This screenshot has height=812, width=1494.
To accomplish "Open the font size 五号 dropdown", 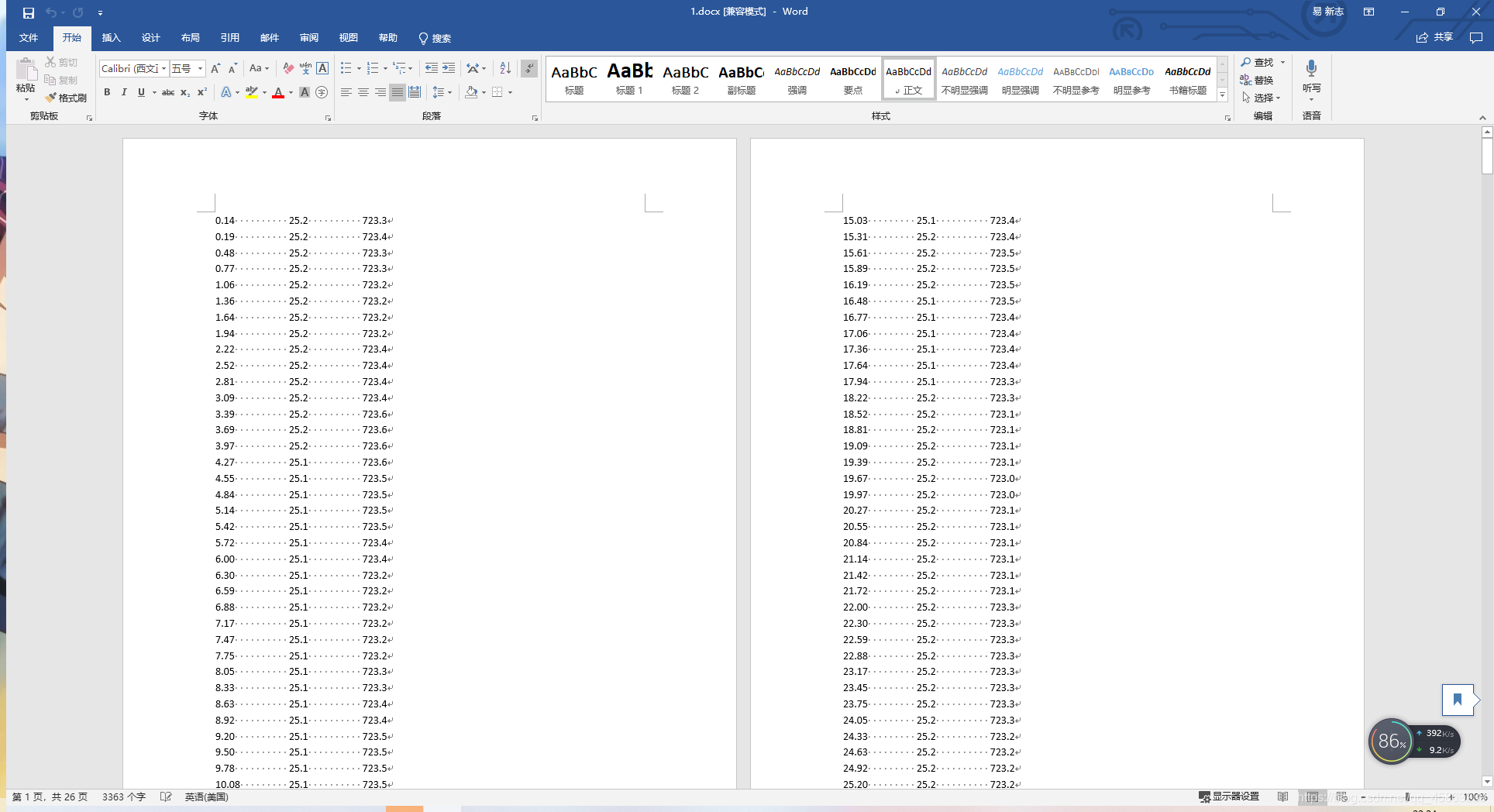I will click(200, 68).
